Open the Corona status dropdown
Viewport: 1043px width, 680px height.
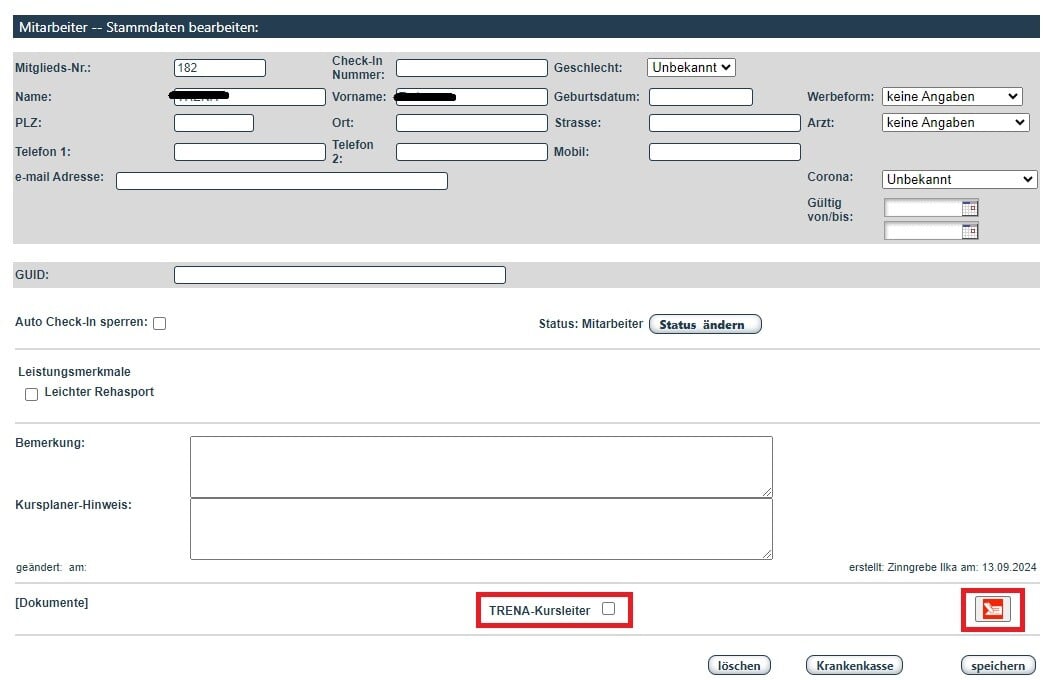click(x=960, y=180)
